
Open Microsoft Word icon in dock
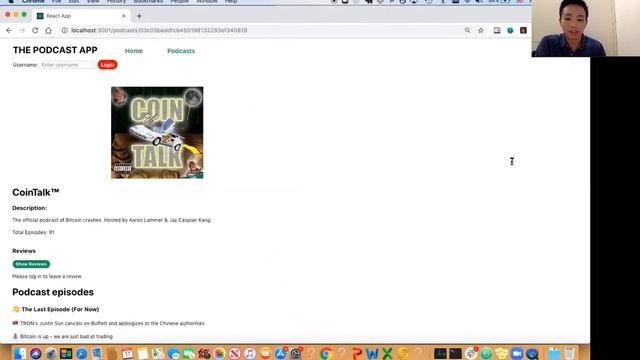(372, 353)
